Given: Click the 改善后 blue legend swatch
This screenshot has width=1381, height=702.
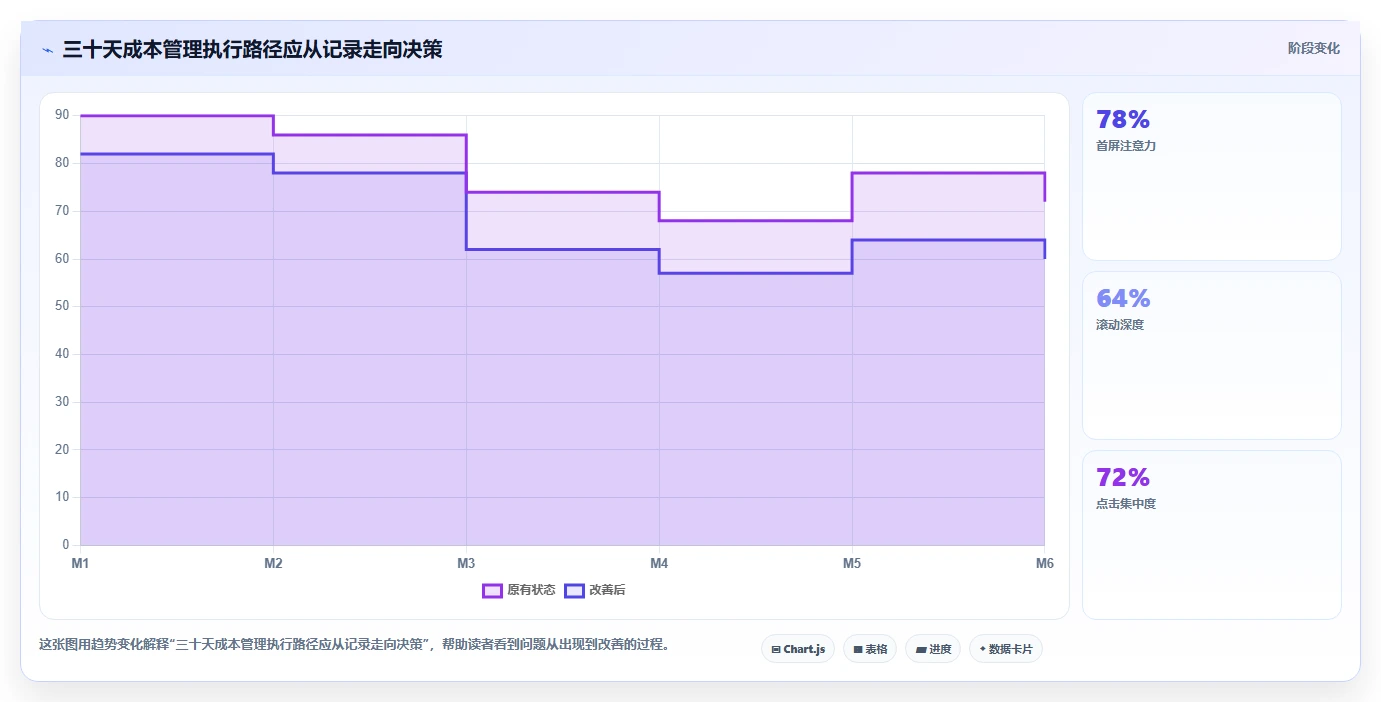Looking at the screenshot, I should pyautogui.click(x=574, y=590).
